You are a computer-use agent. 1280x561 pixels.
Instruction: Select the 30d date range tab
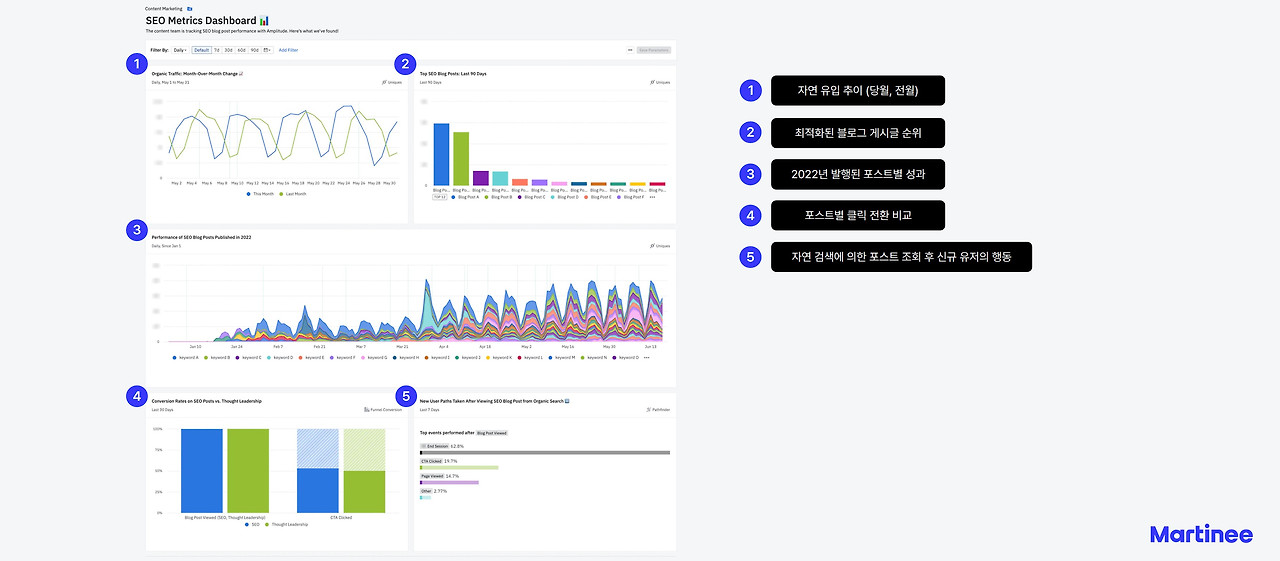(x=228, y=50)
